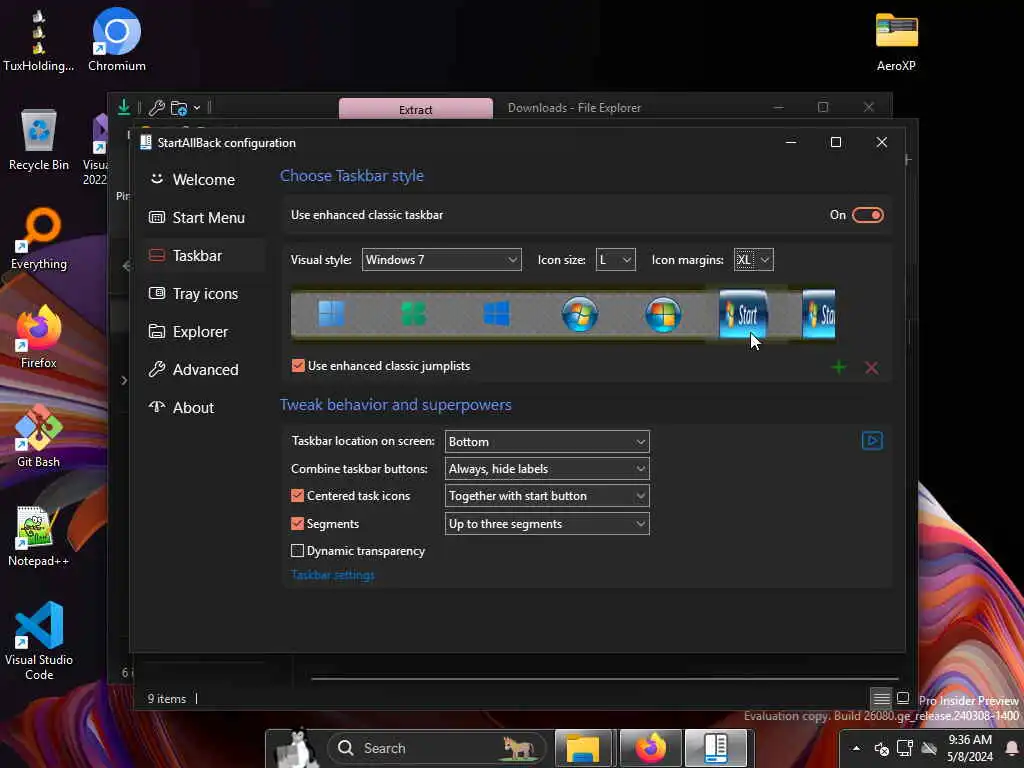1024x768 pixels.
Task: Open the Extract tab in File Explorer
Action: click(x=415, y=109)
